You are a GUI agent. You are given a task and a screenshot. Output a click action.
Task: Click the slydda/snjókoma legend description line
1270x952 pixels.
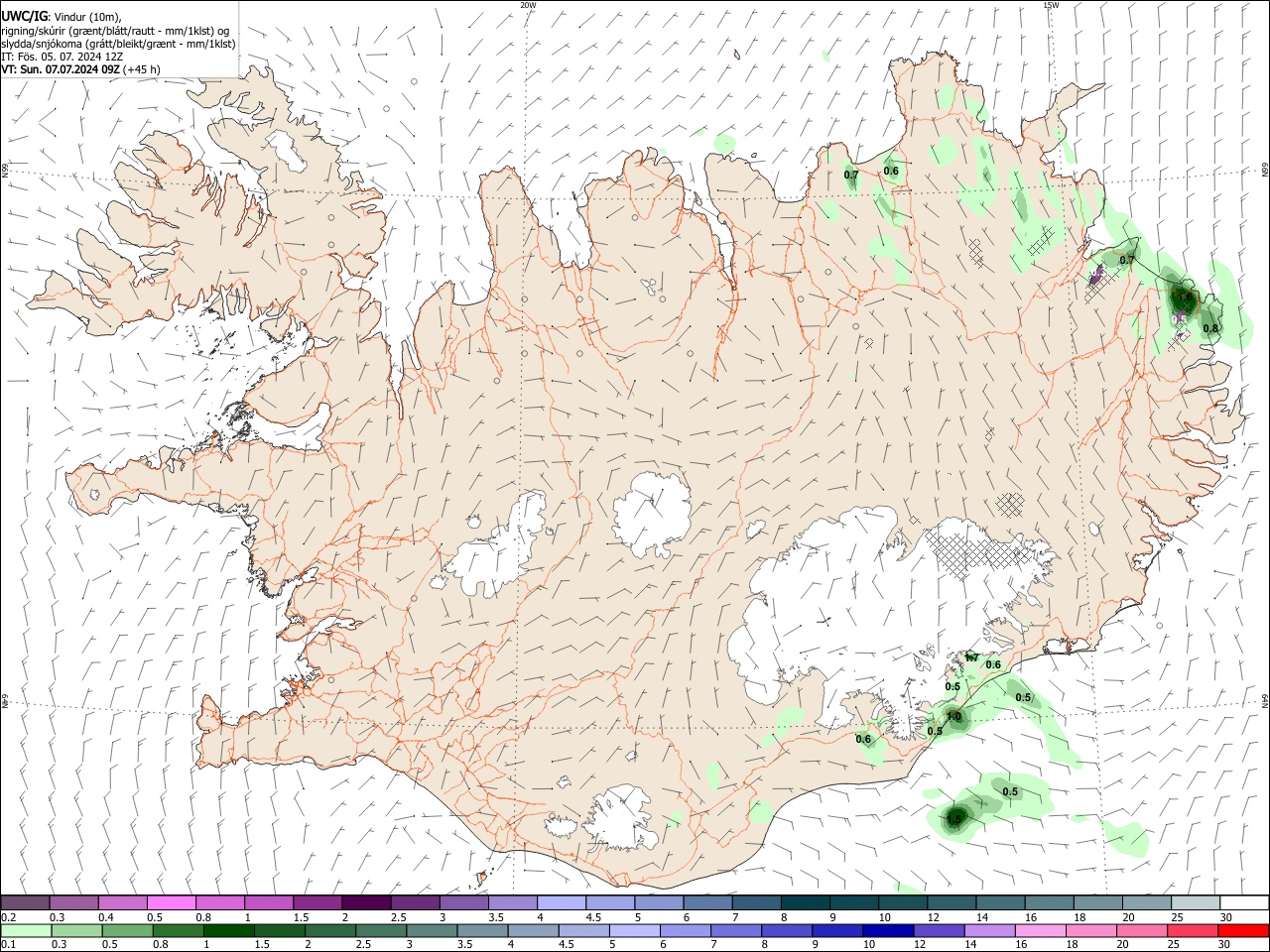click(118, 44)
